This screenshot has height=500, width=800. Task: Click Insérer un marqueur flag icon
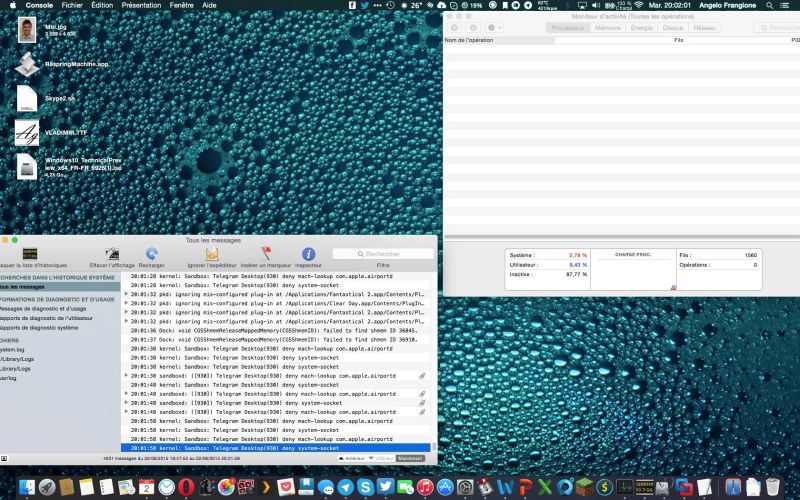266,254
